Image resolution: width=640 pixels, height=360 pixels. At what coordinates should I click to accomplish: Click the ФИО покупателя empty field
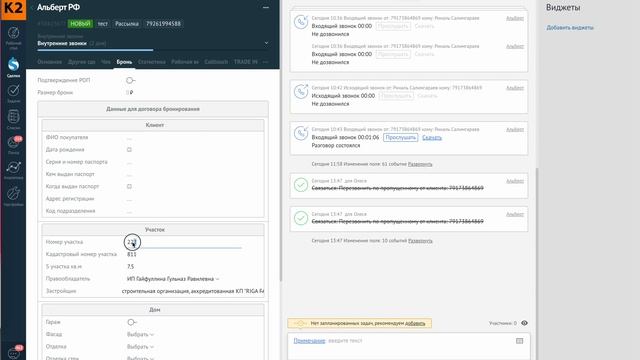129,138
